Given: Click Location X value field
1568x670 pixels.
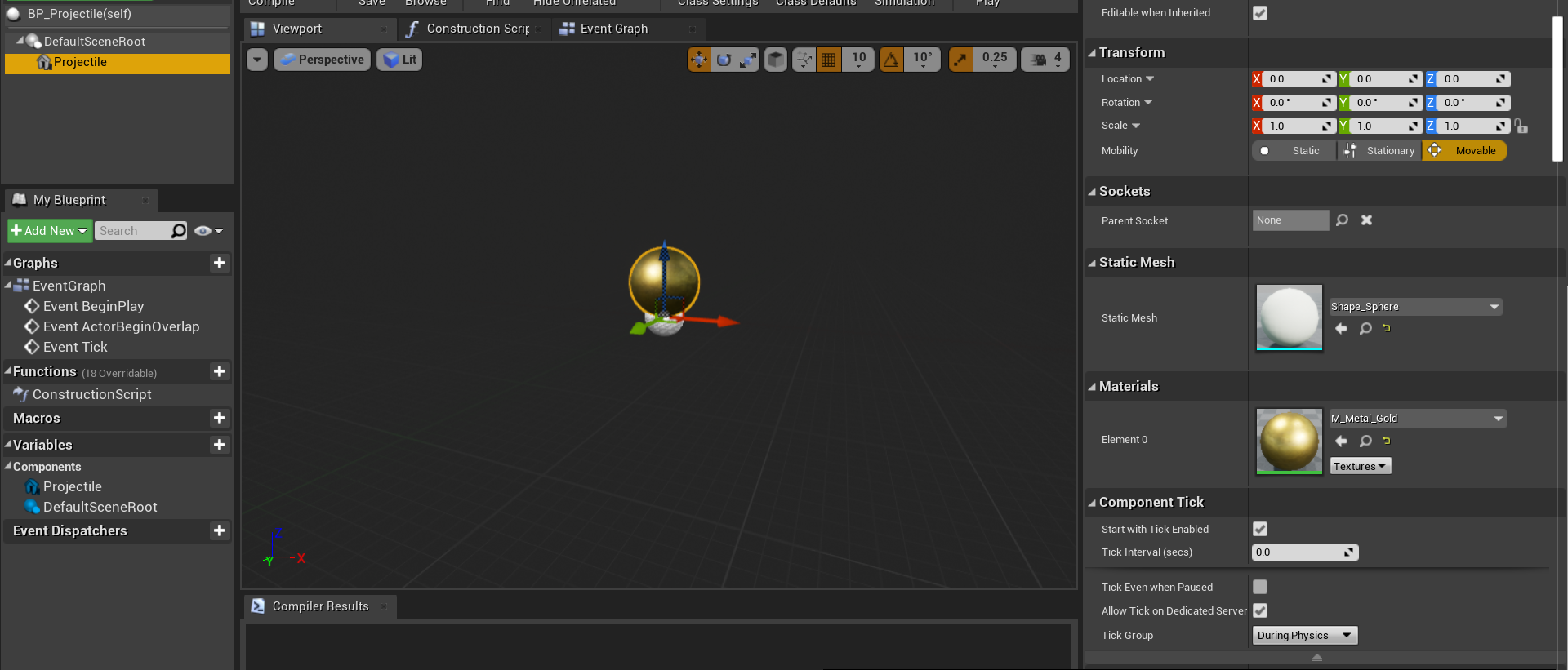Looking at the screenshot, I should point(1299,79).
